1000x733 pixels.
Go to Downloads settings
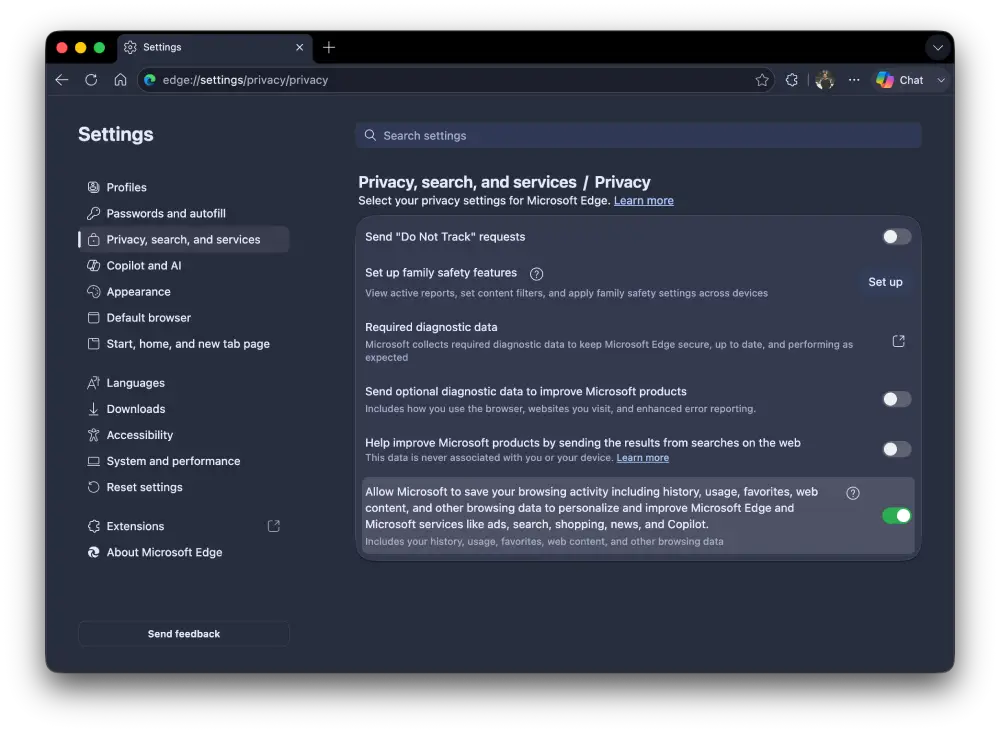(184, 409)
